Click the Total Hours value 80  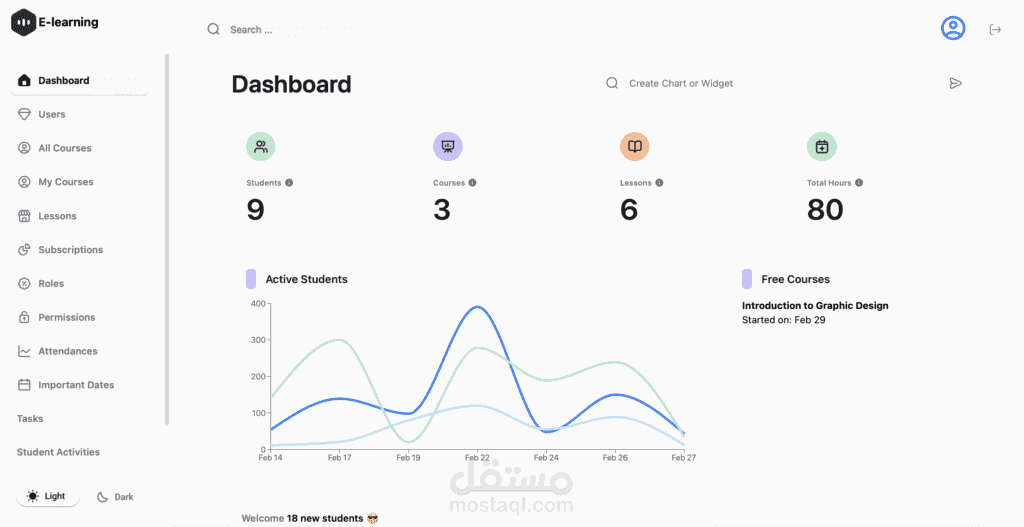(x=825, y=210)
